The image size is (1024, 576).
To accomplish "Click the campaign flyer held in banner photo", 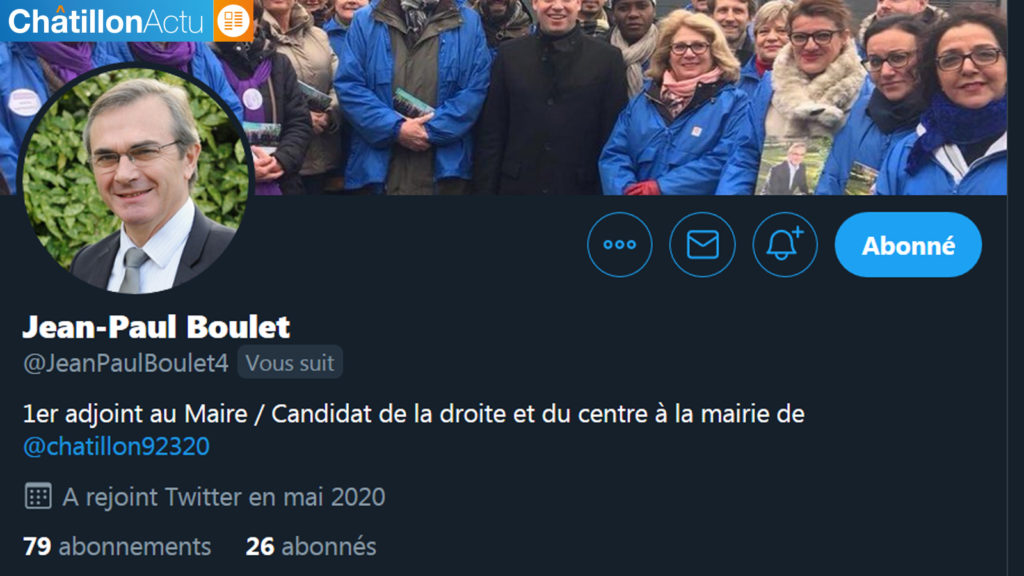I will 792,166.
